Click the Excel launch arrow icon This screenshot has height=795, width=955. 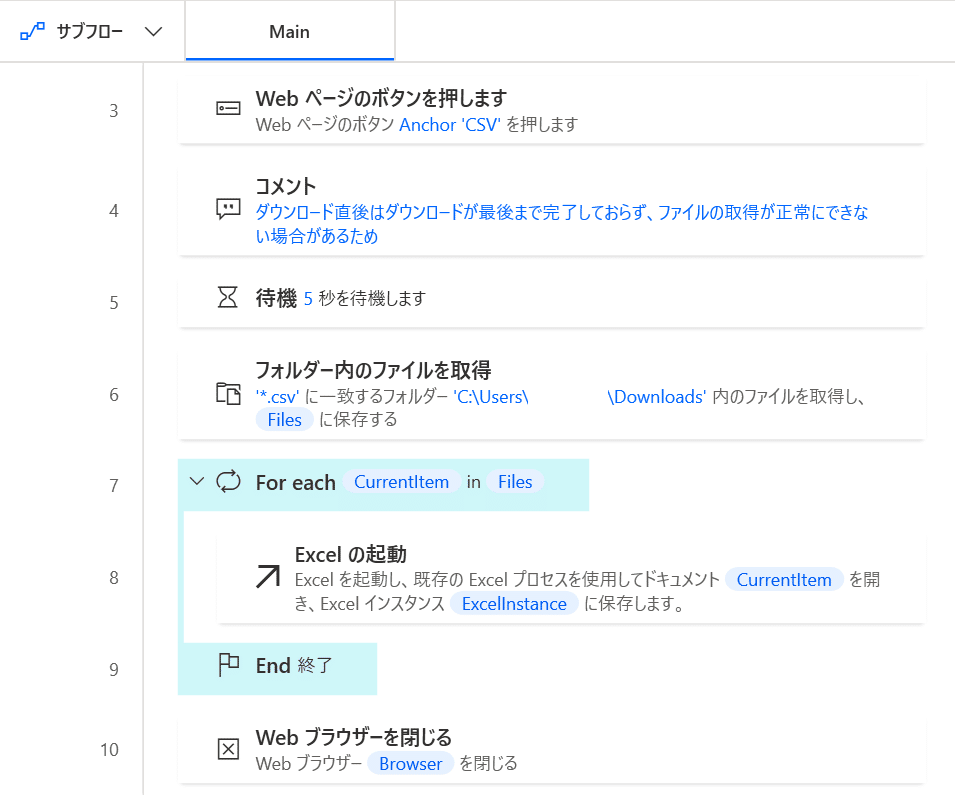click(x=267, y=576)
